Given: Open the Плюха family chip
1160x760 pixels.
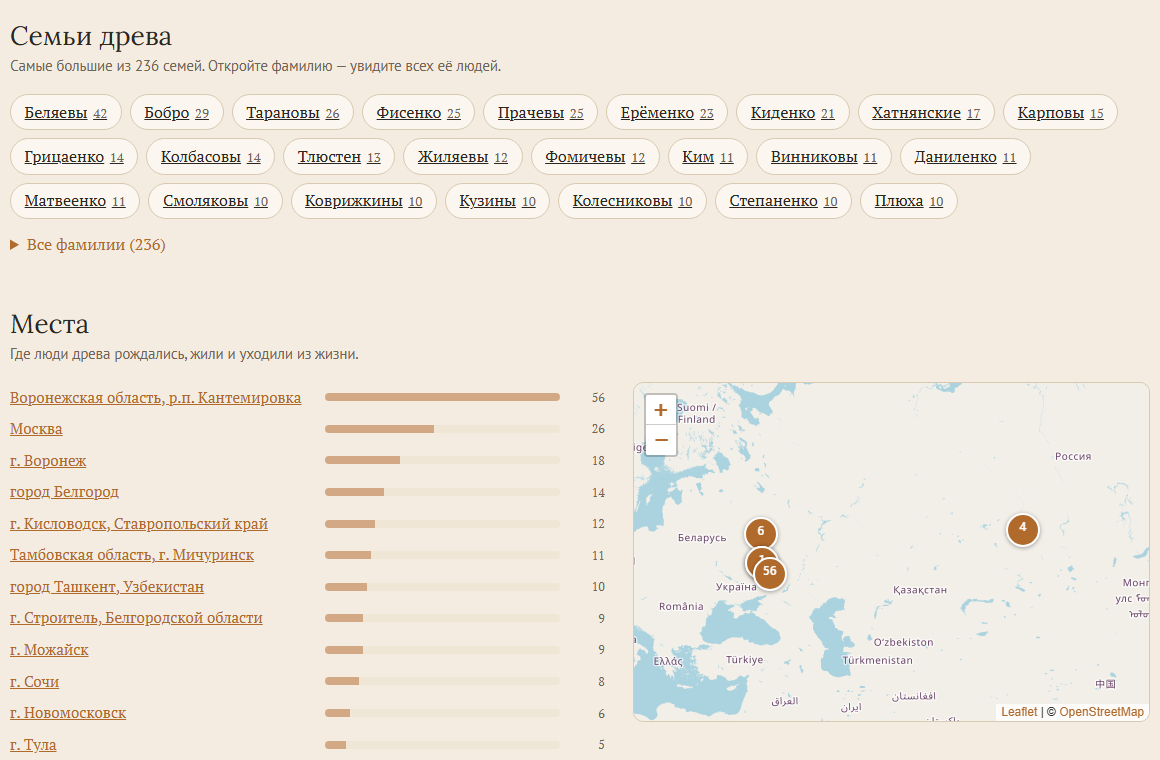Looking at the screenshot, I should tap(909, 201).
